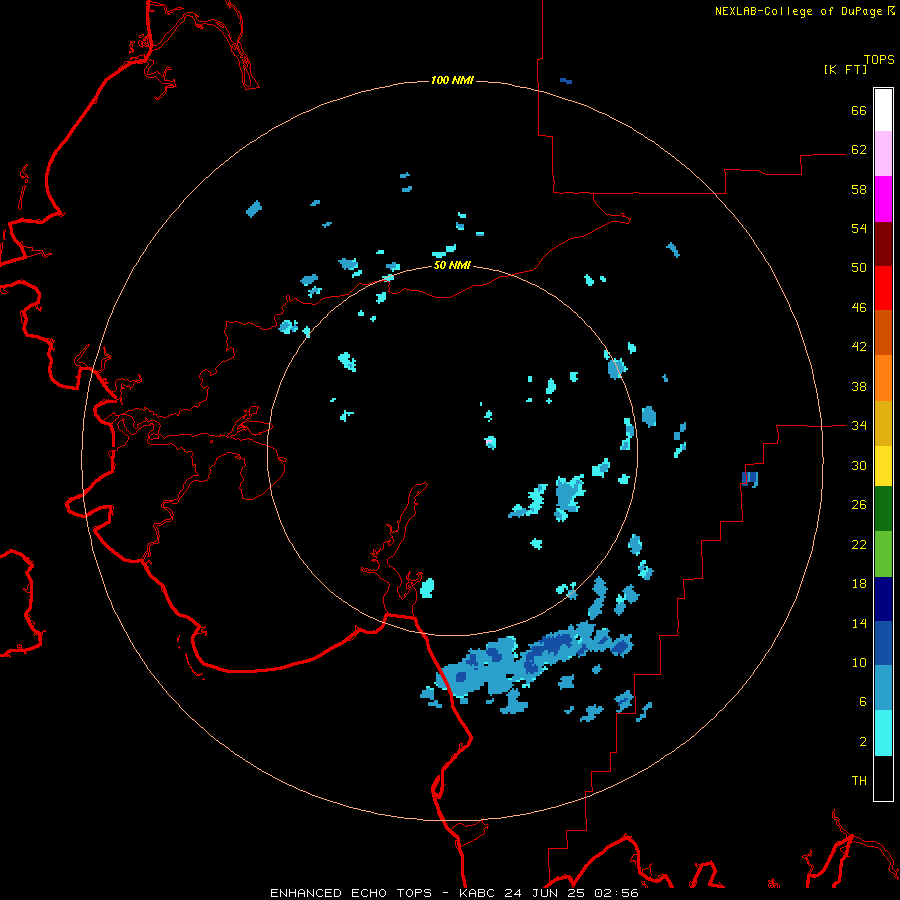Select the light pink swatch below 62

point(883,154)
